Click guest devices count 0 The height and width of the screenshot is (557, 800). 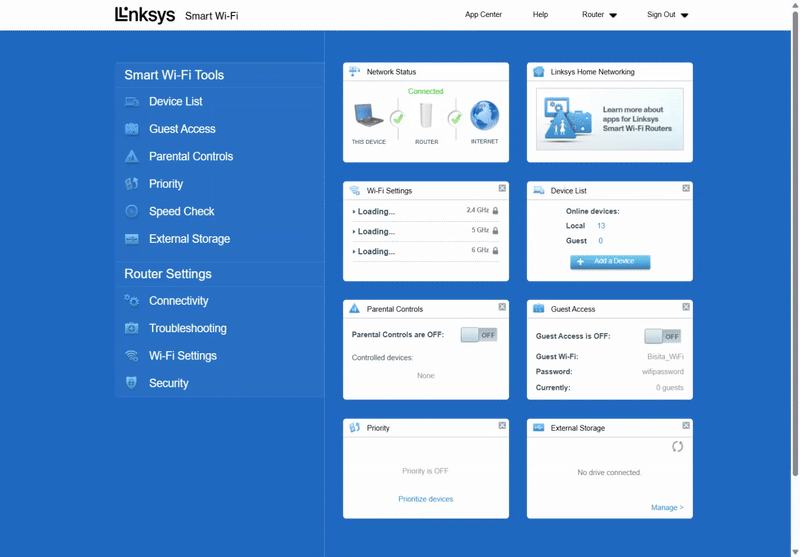[x=601, y=241]
